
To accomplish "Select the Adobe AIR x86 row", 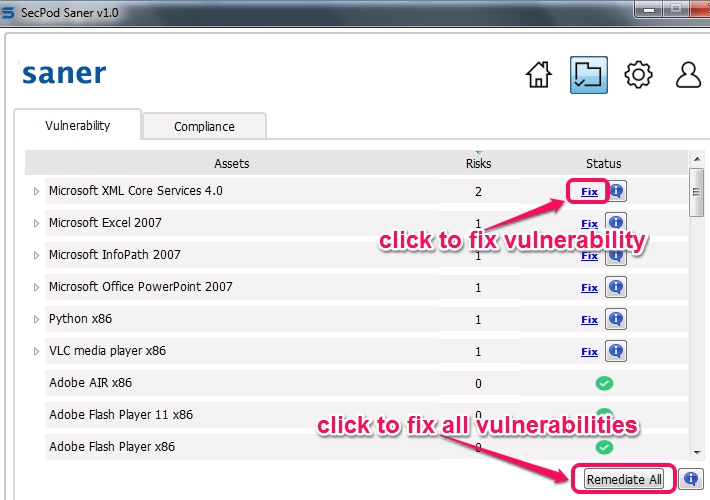I will point(366,383).
